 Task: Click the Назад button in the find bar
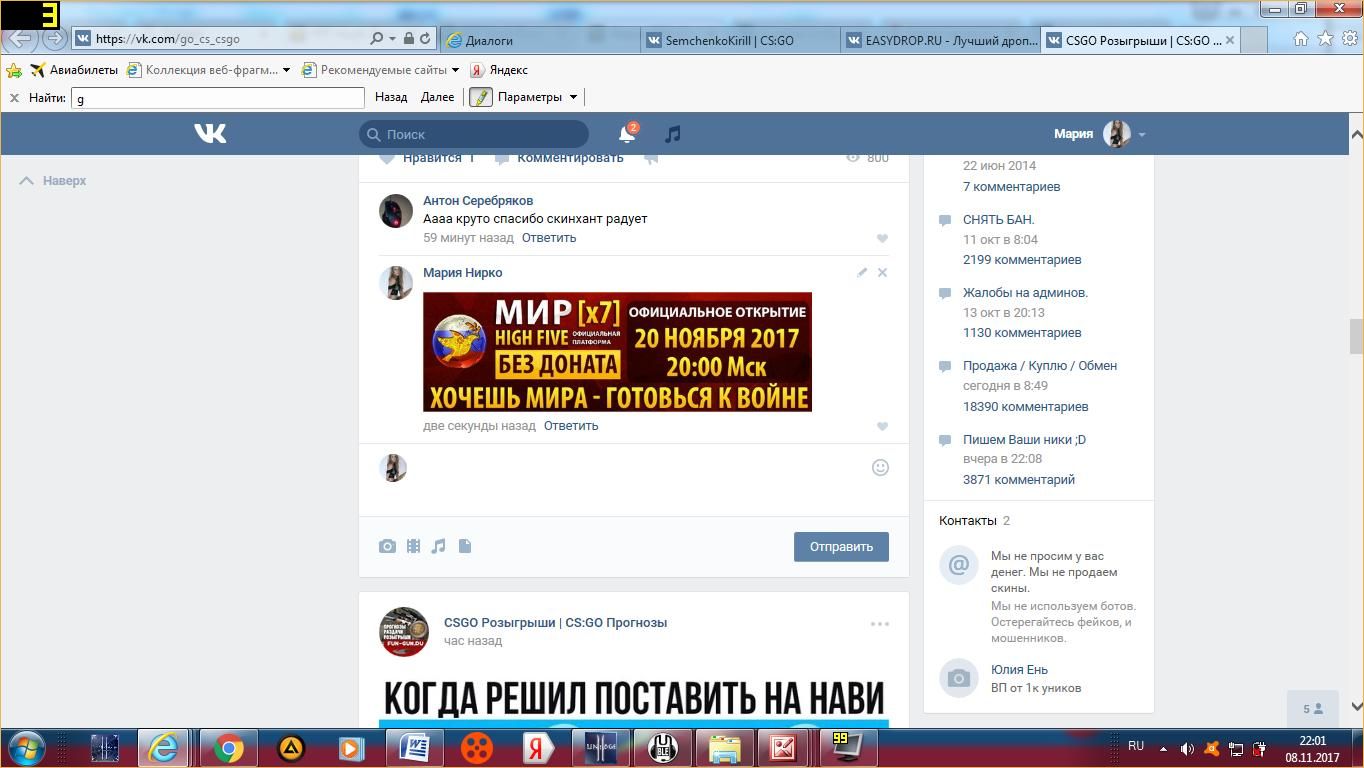pyautogui.click(x=391, y=97)
